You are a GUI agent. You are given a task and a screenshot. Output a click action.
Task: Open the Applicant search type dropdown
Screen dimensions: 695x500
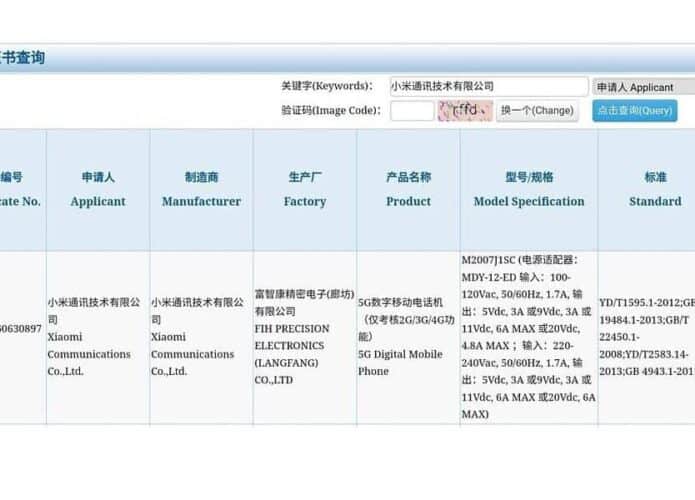click(x=644, y=87)
